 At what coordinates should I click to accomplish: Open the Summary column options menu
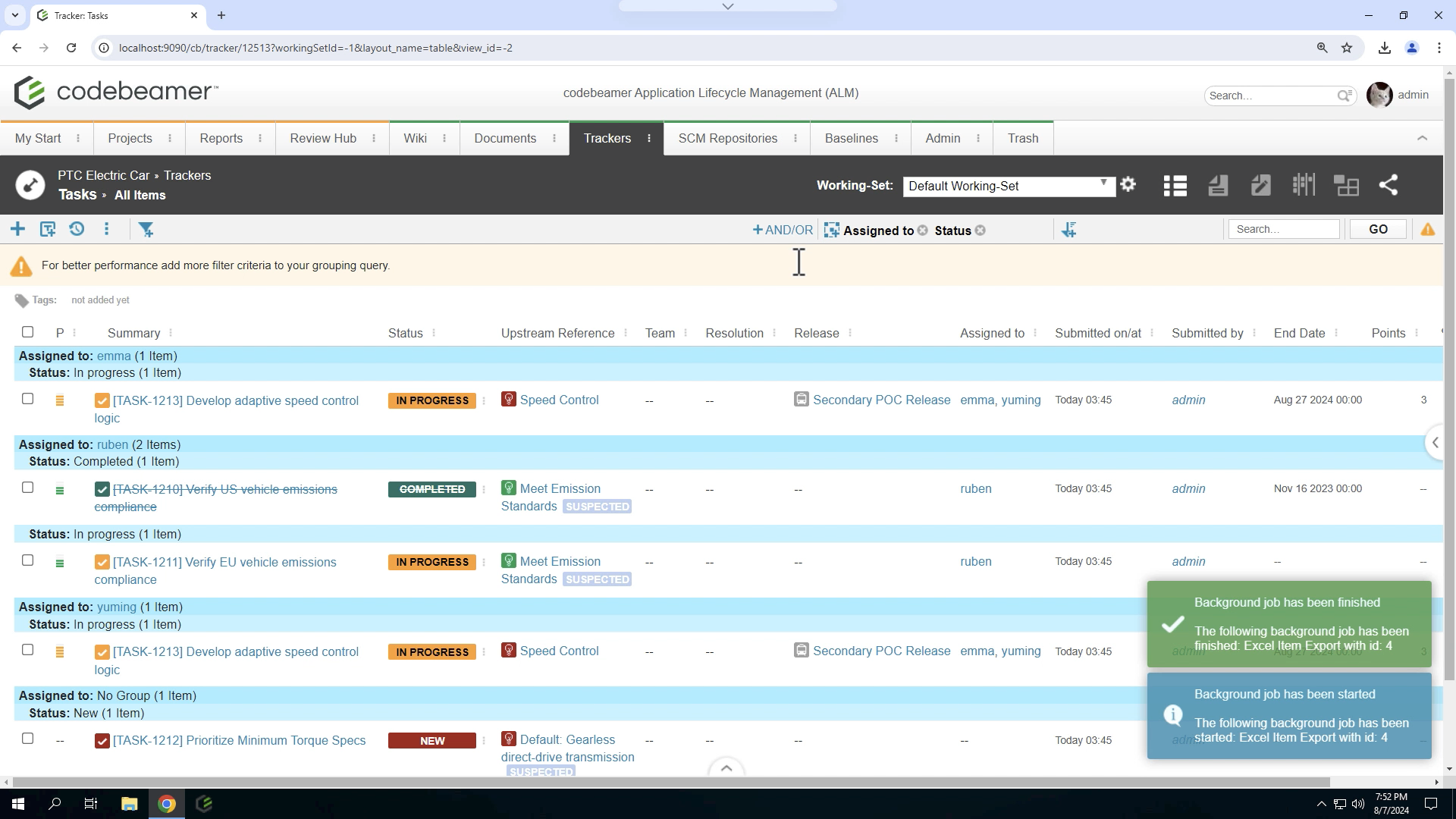point(171,333)
